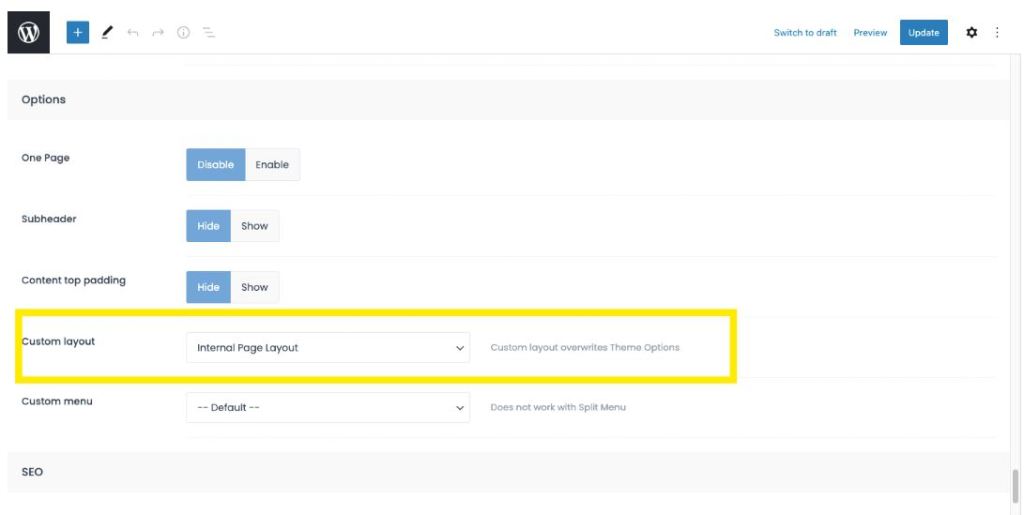The height and width of the screenshot is (515, 1024).
Task: Select the pencil Tools icon
Action: point(107,33)
